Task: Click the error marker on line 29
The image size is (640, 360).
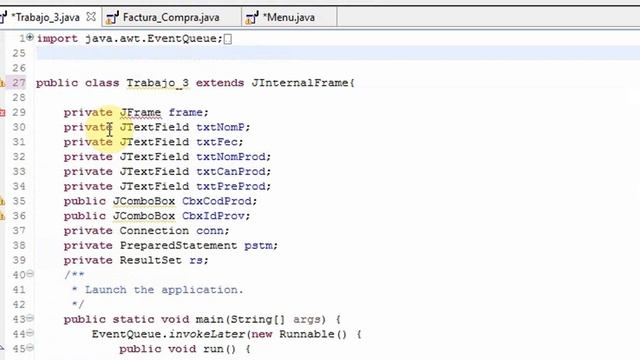Action: click(2, 112)
